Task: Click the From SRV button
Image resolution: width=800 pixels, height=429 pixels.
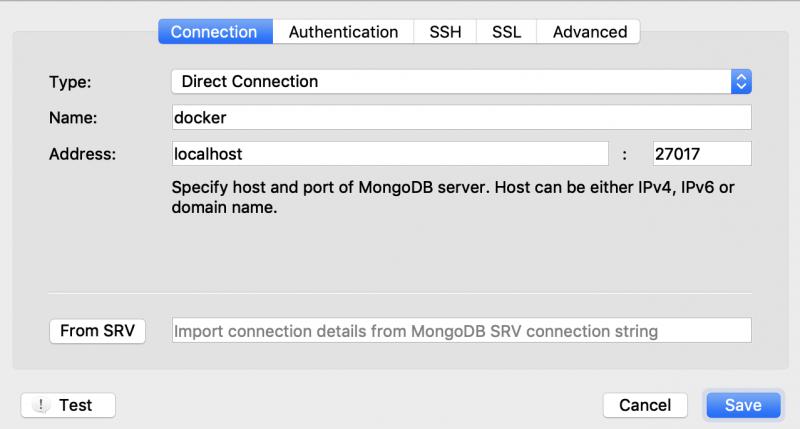Action: coord(97,331)
